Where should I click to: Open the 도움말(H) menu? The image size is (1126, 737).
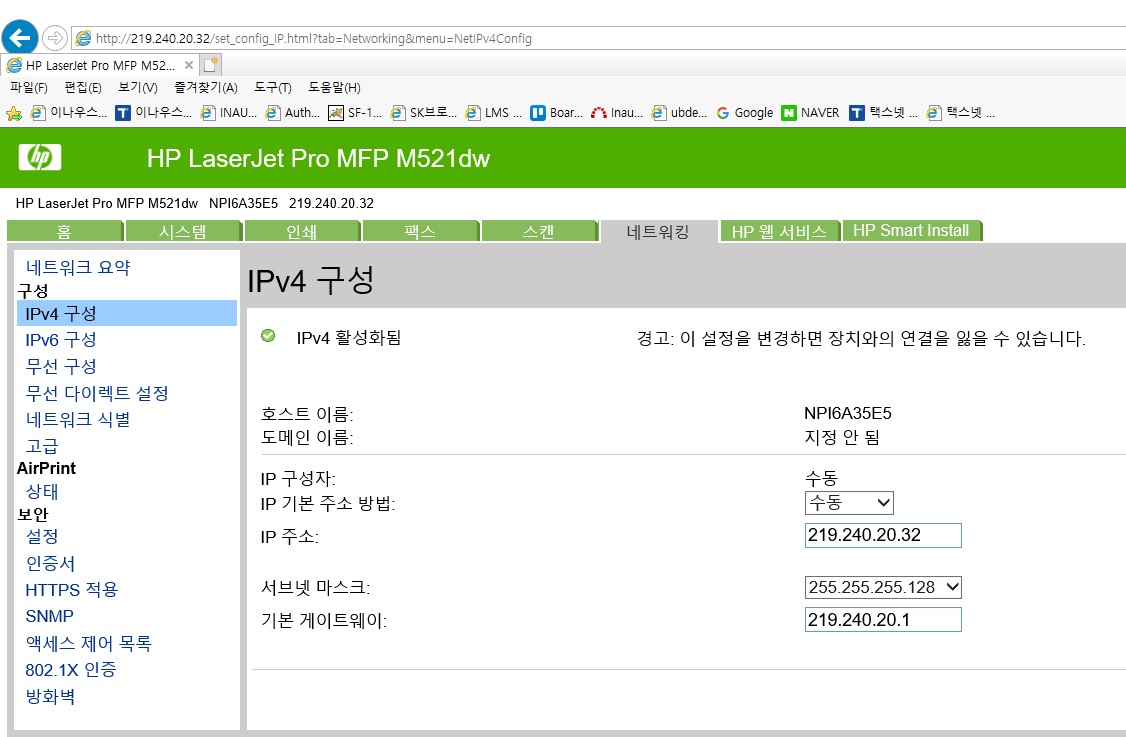pos(335,88)
